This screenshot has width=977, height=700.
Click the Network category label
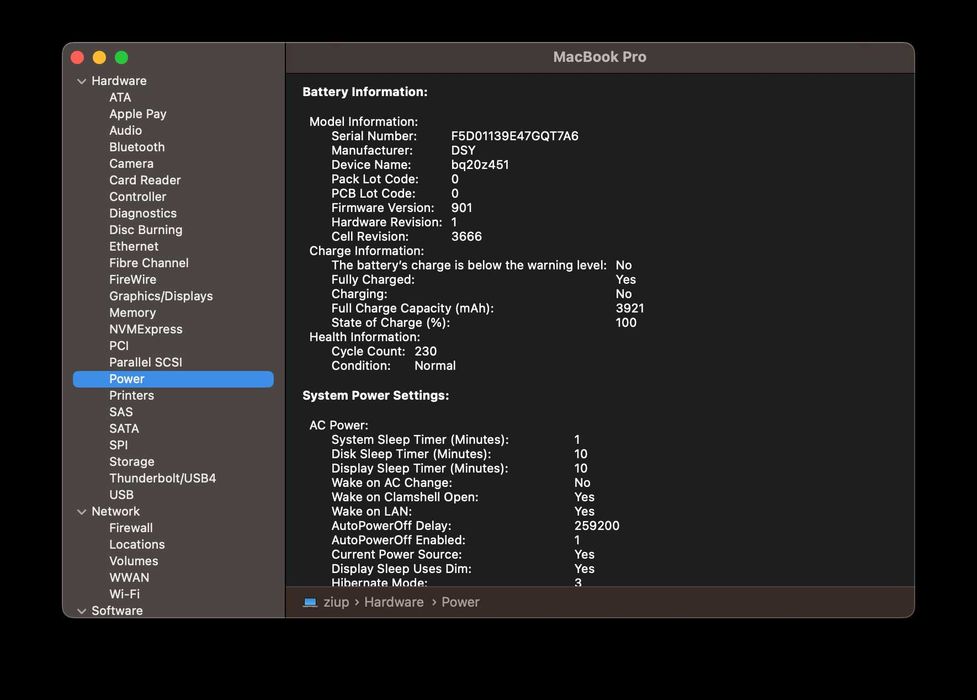click(x=116, y=511)
